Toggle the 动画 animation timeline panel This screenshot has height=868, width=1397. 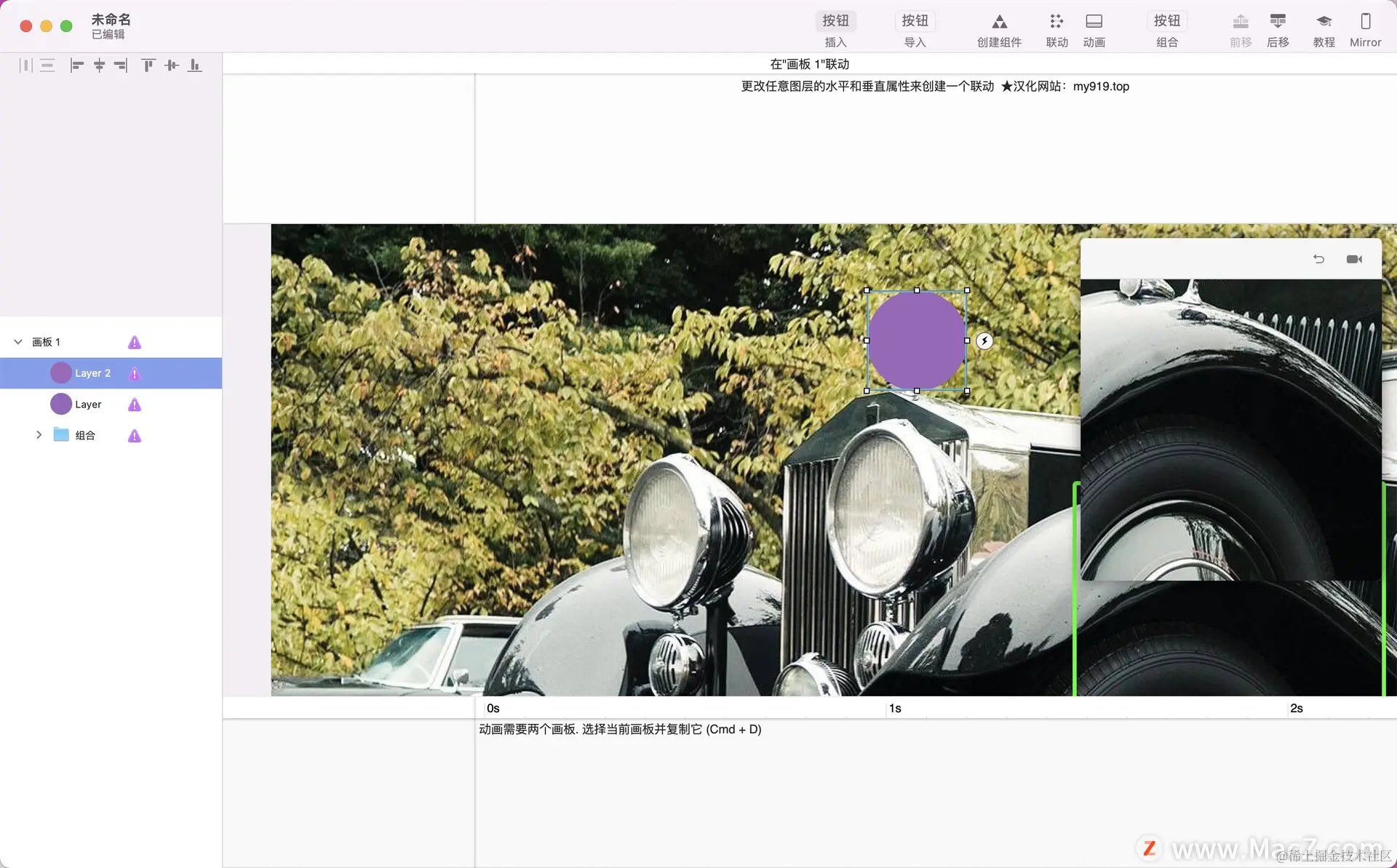1094,22
